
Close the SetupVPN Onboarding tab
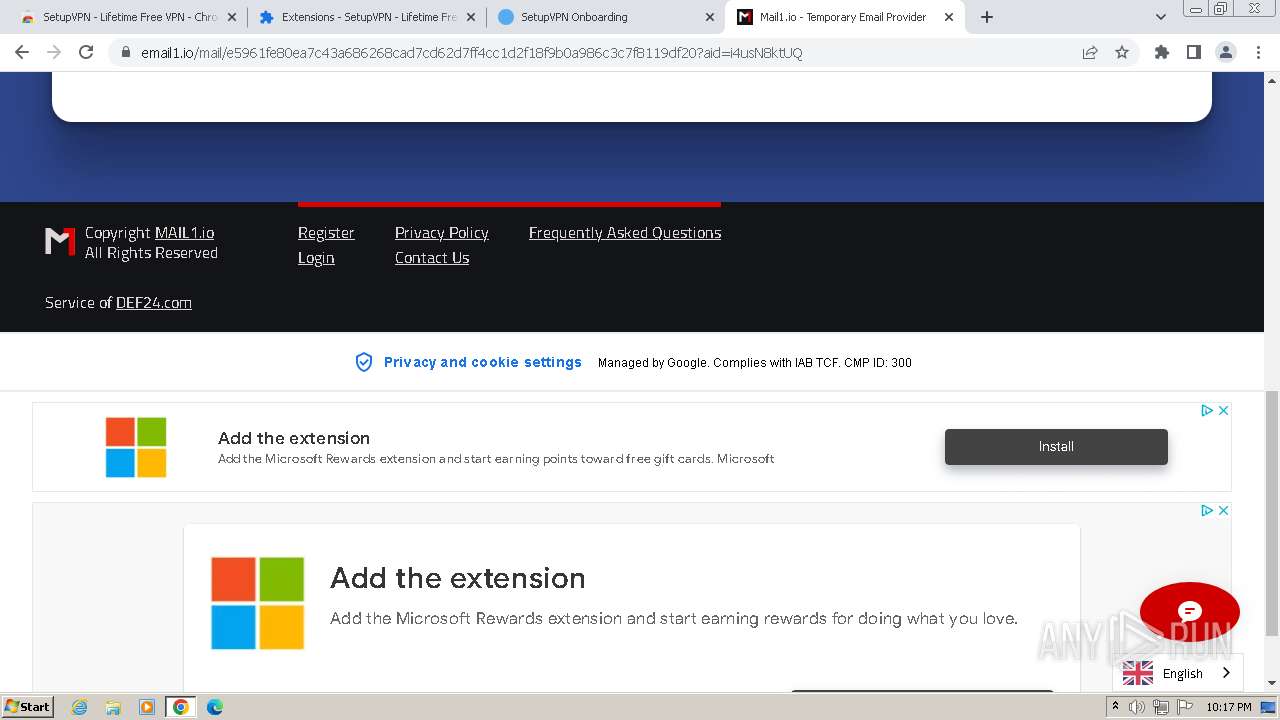click(x=710, y=17)
